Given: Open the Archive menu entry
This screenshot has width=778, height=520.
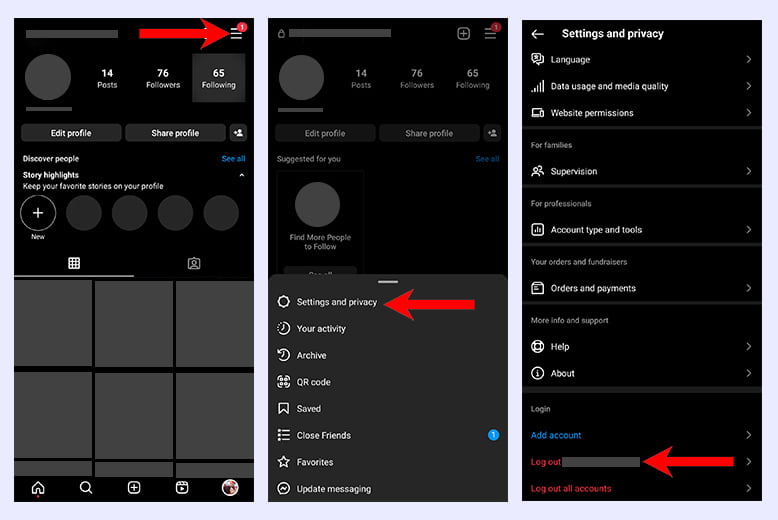Looking at the screenshot, I should pyautogui.click(x=311, y=355).
